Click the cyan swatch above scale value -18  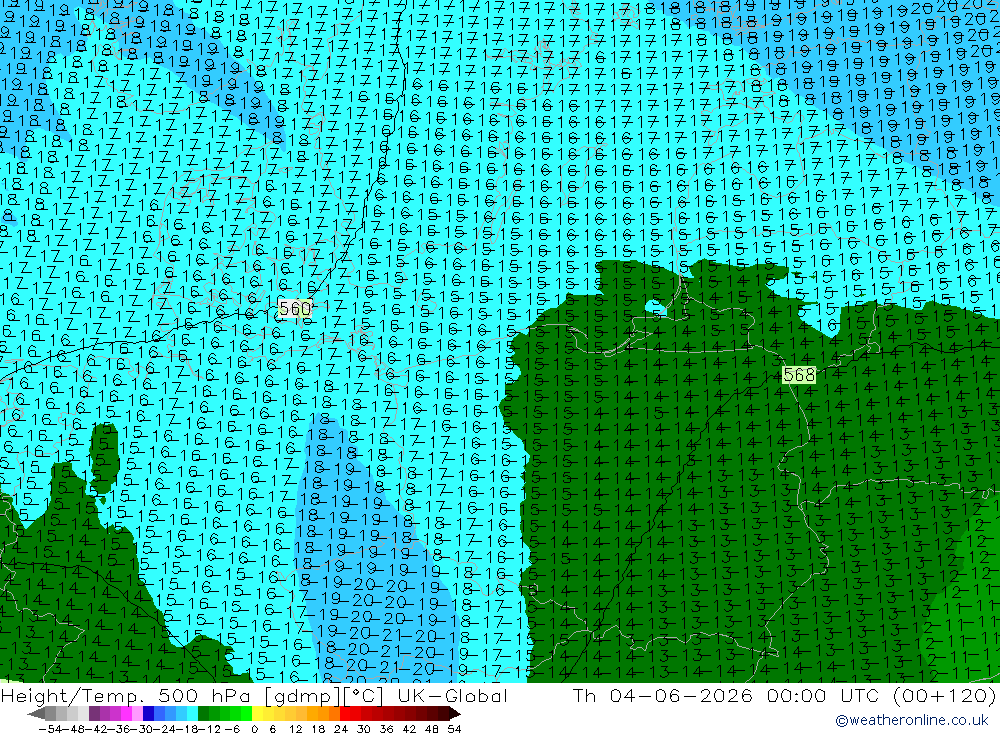click(x=192, y=714)
